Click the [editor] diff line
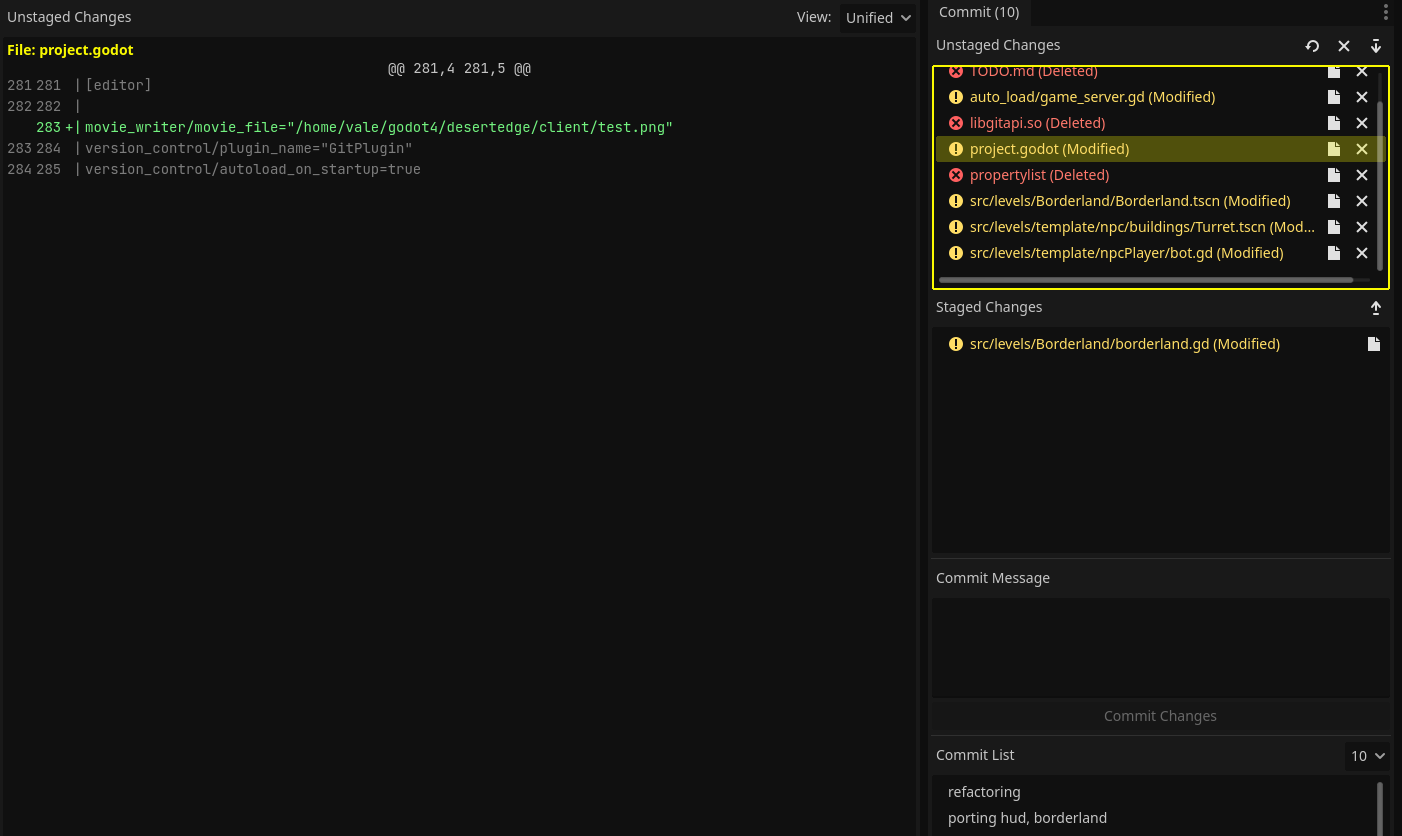The image size is (1402, 836). [118, 86]
